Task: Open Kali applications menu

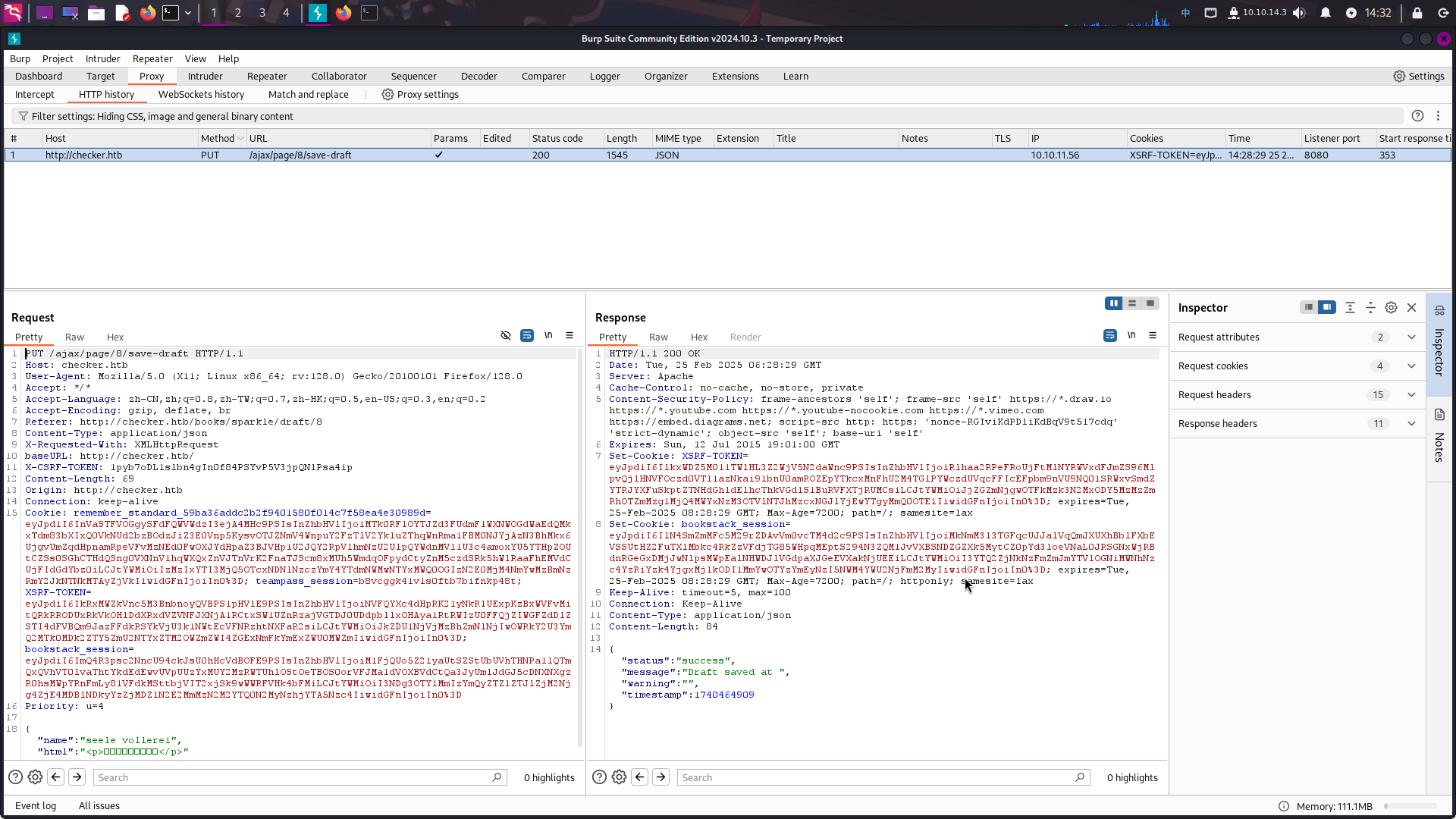Action: tap(13, 13)
